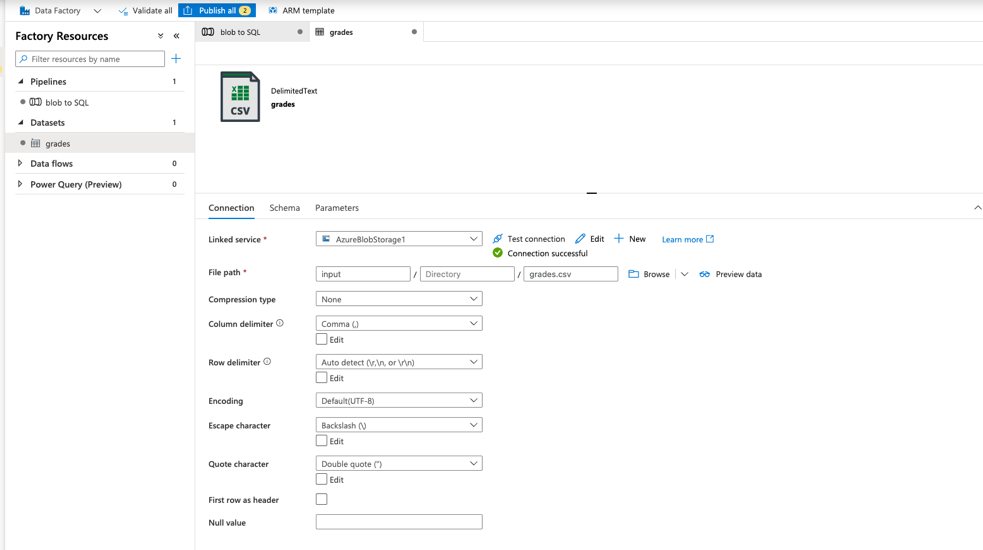Expand the Data flows tree section
The height and width of the screenshot is (550, 983).
[x=20, y=164]
